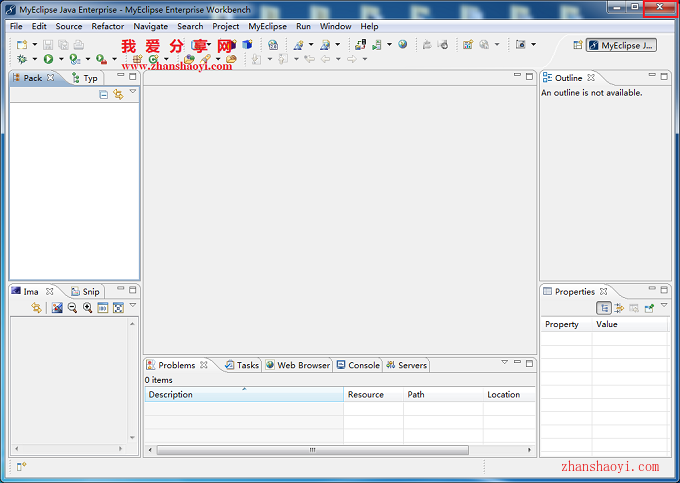680x483 pixels.
Task: Minimize the Properties view
Action: pyautogui.click(x=652, y=288)
